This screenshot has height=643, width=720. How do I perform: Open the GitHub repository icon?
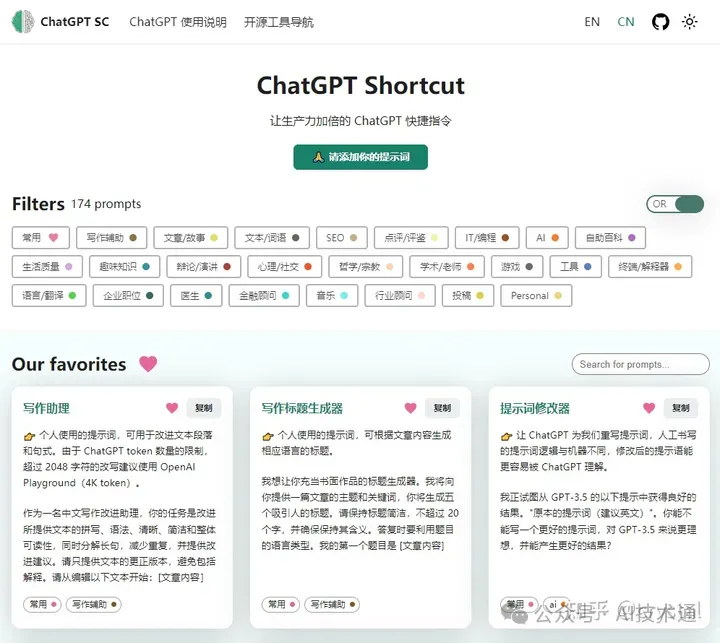[x=660, y=22]
